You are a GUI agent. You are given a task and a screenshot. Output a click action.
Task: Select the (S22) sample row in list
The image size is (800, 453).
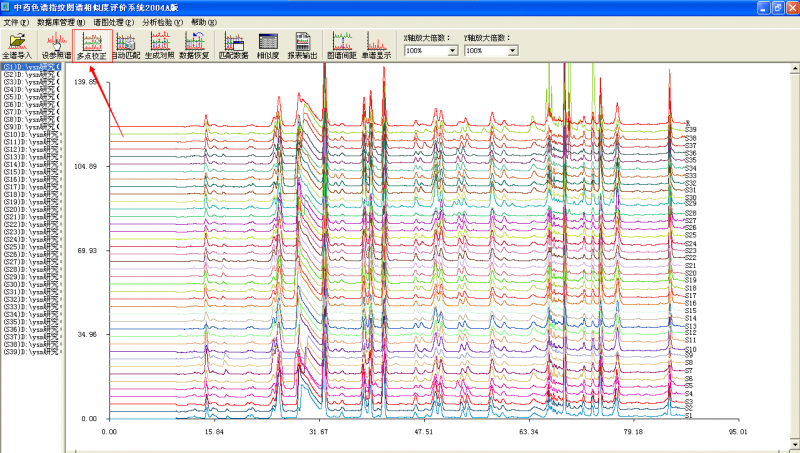pyautogui.click(x=31, y=224)
